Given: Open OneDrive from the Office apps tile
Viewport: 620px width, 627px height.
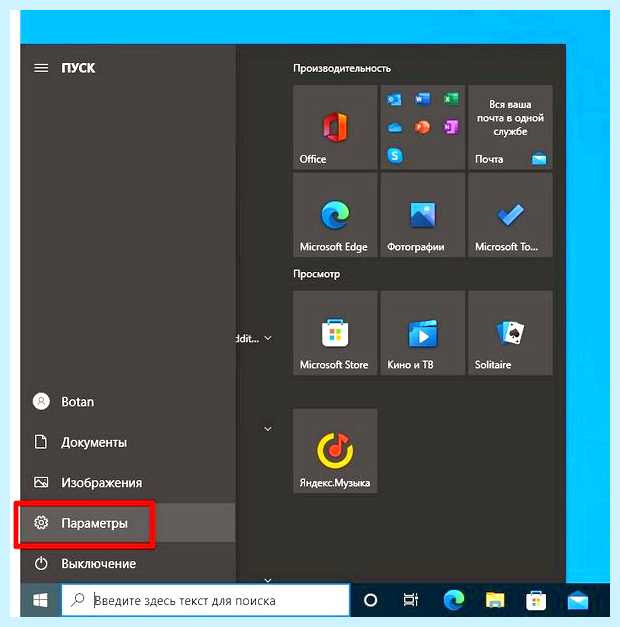Looking at the screenshot, I should click(394, 128).
